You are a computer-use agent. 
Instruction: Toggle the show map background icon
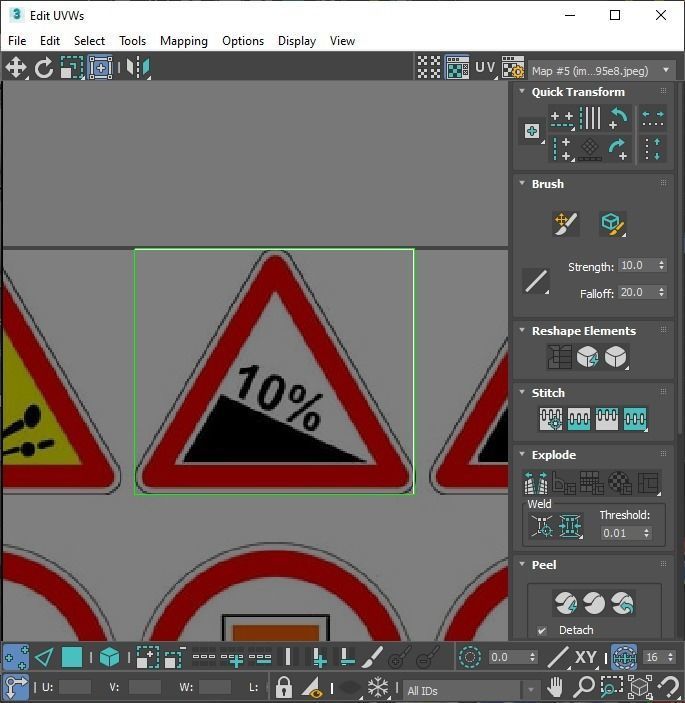(457, 67)
